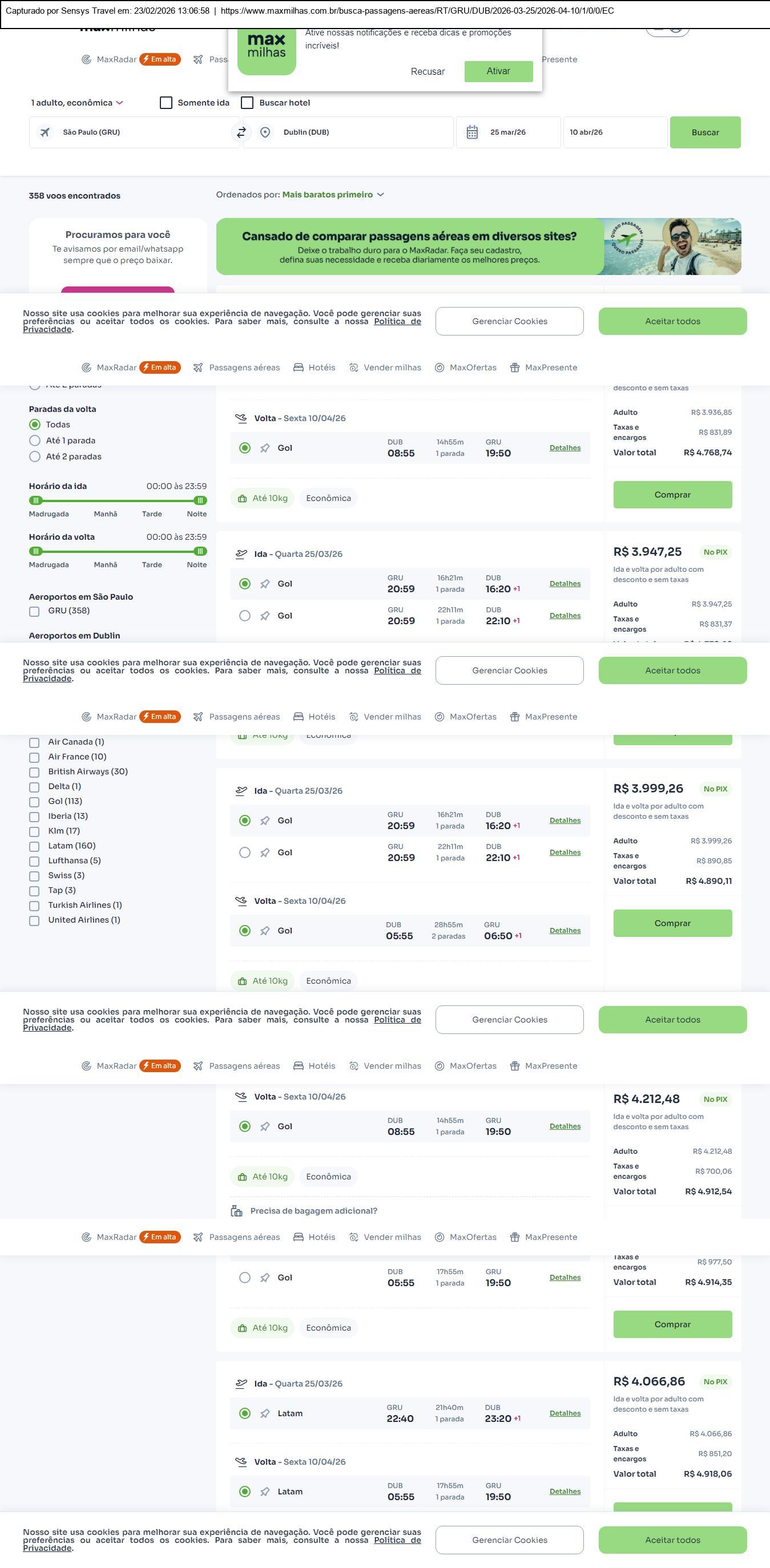770x1568 pixels.
Task: Click the airplane icon beside São Paulo (GRU)
Action: (45, 132)
